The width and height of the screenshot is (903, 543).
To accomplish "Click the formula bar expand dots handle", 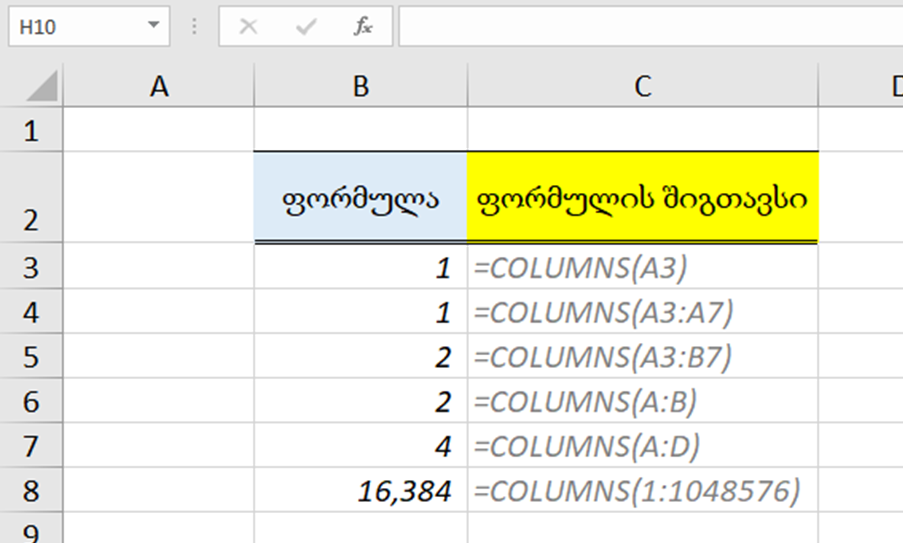I will [x=194, y=26].
